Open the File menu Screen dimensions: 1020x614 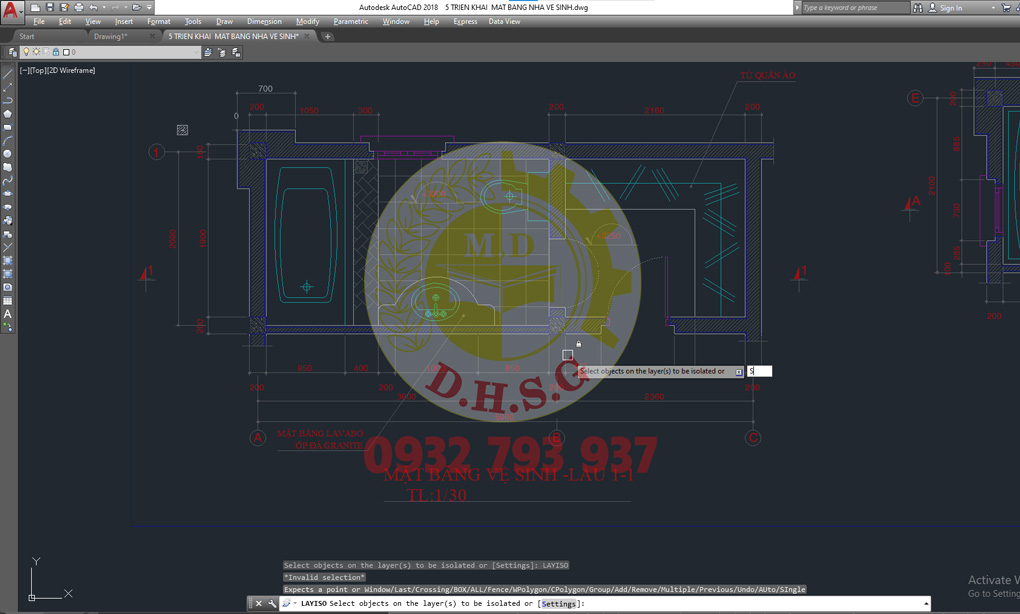click(39, 21)
